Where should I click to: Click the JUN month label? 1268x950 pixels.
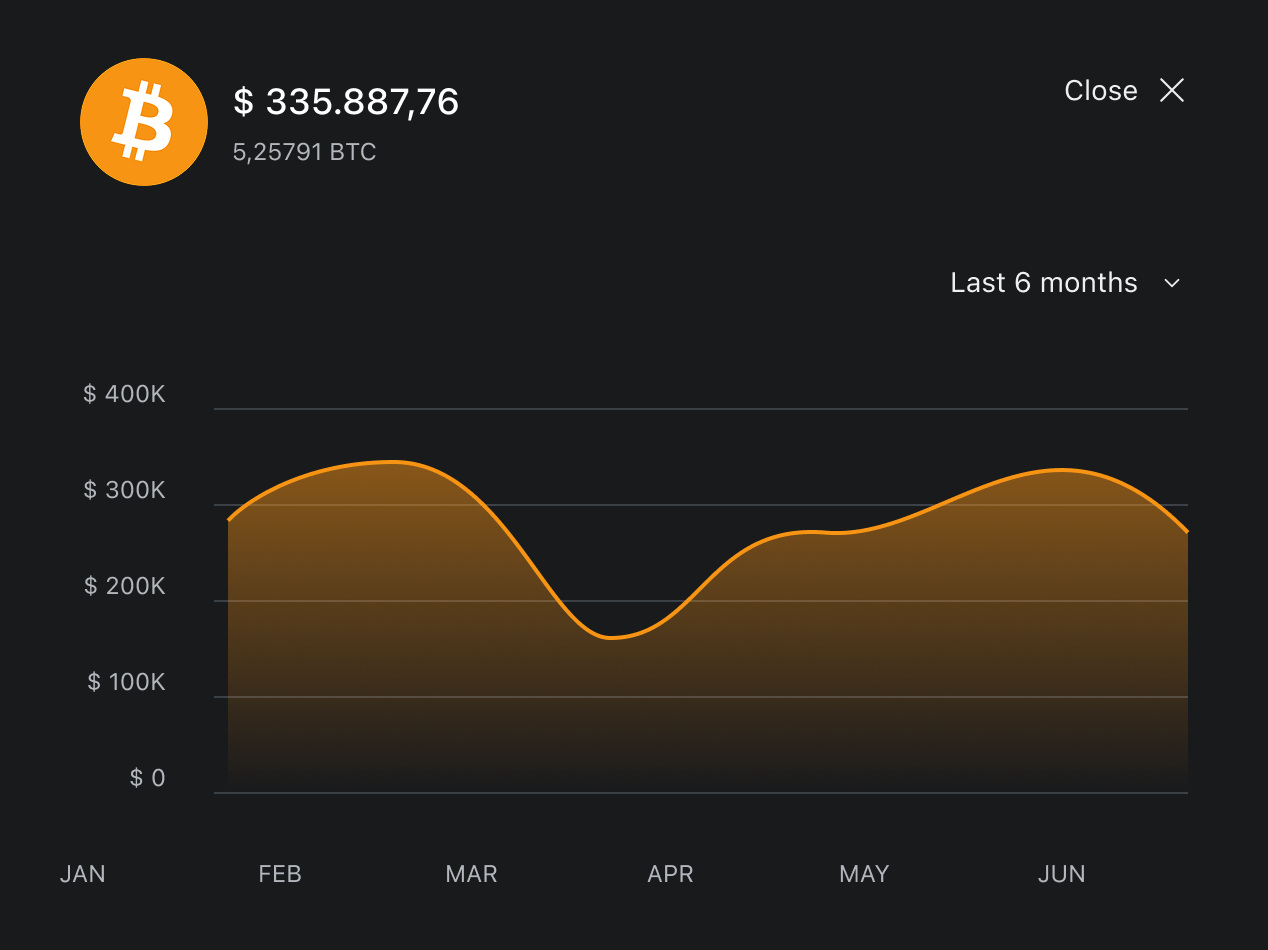tap(1061, 874)
